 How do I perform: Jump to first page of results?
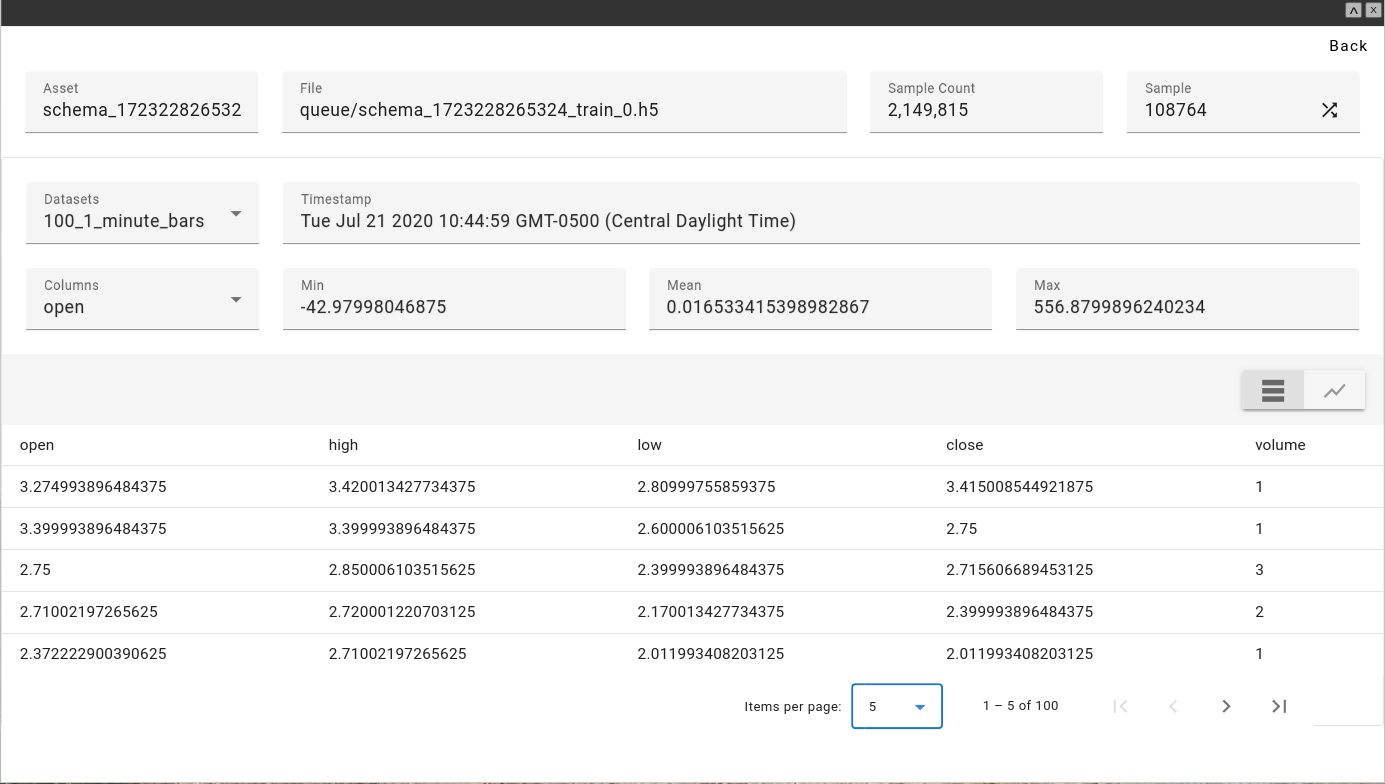tap(1120, 706)
